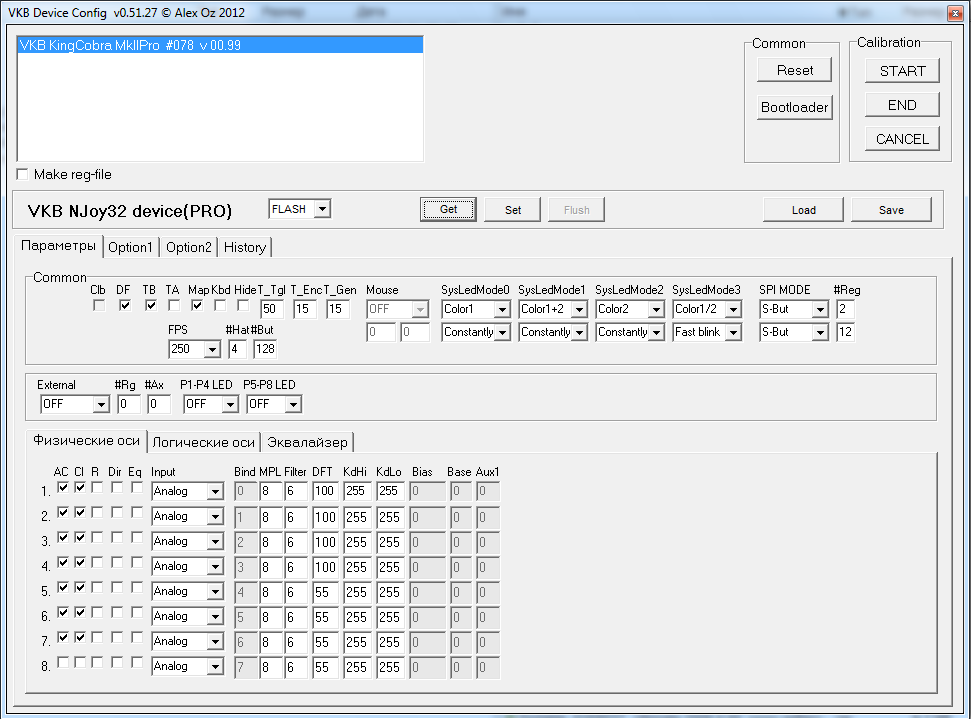This screenshot has width=971, height=719.
Task: Open the Fast blink dropdown
Action: coord(733,333)
